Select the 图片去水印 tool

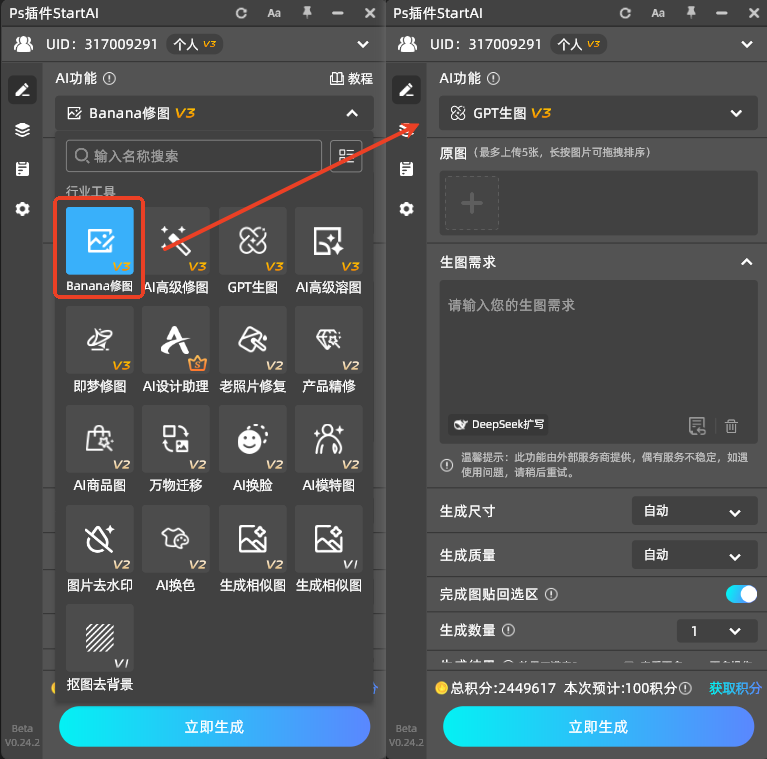[x=100, y=538]
